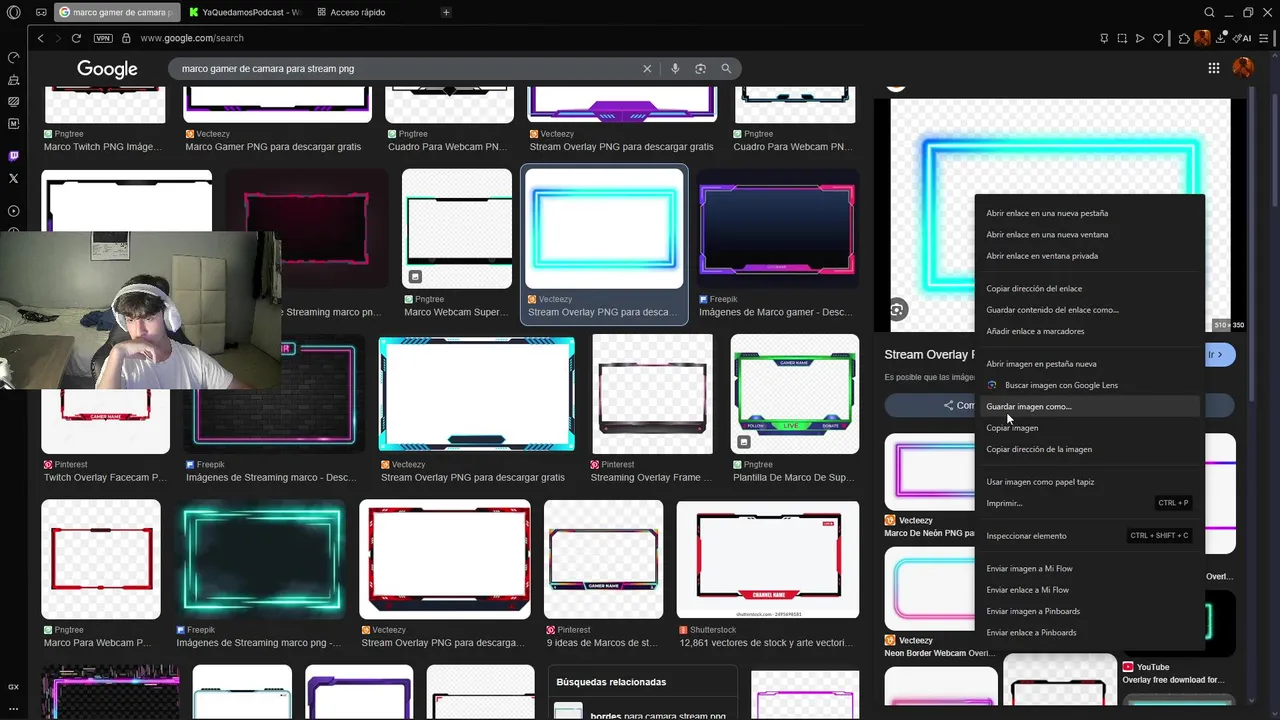Open 9 ideas de Marcos Pinterest link

point(602,643)
